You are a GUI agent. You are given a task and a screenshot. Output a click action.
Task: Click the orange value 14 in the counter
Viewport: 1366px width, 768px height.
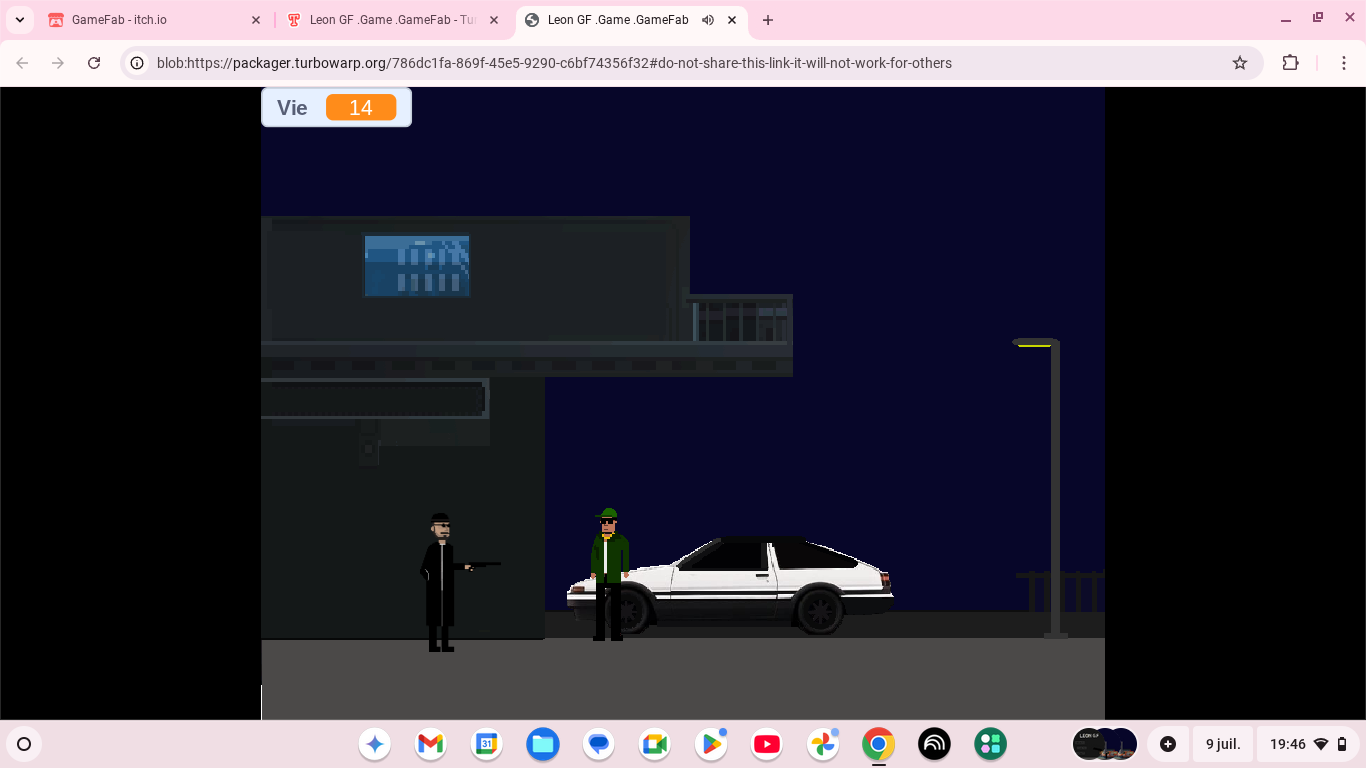pos(361,108)
